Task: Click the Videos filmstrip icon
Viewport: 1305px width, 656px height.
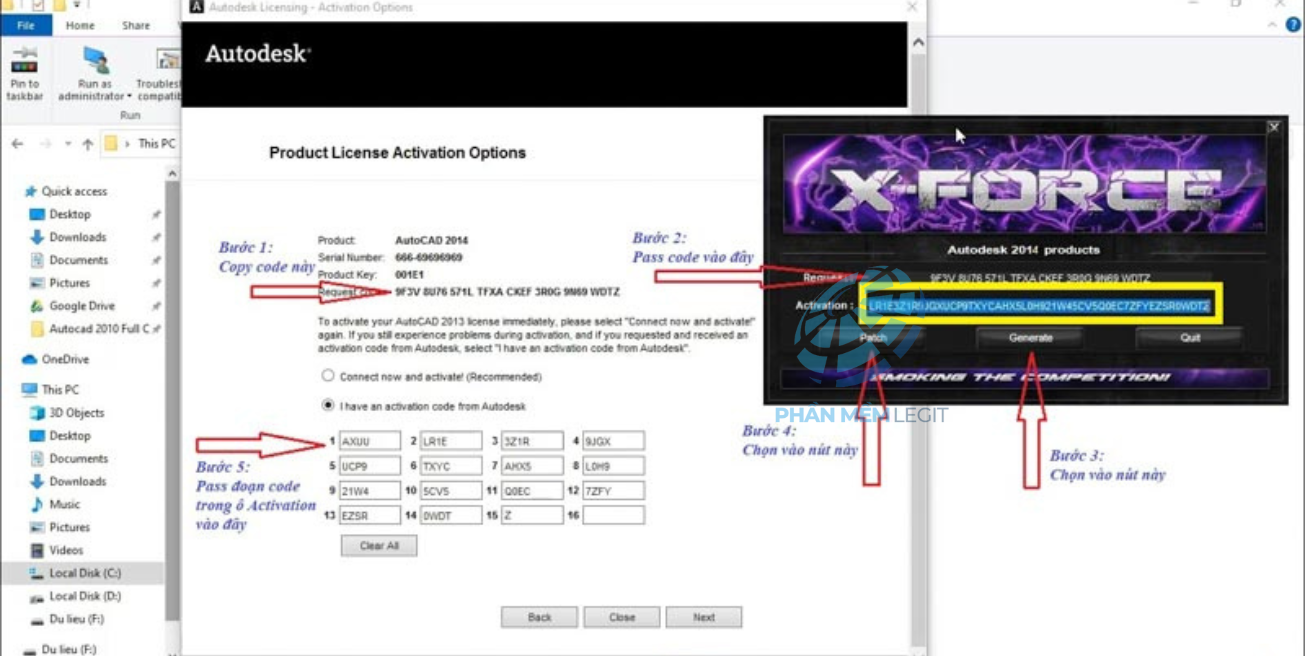Action: point(38,551)
